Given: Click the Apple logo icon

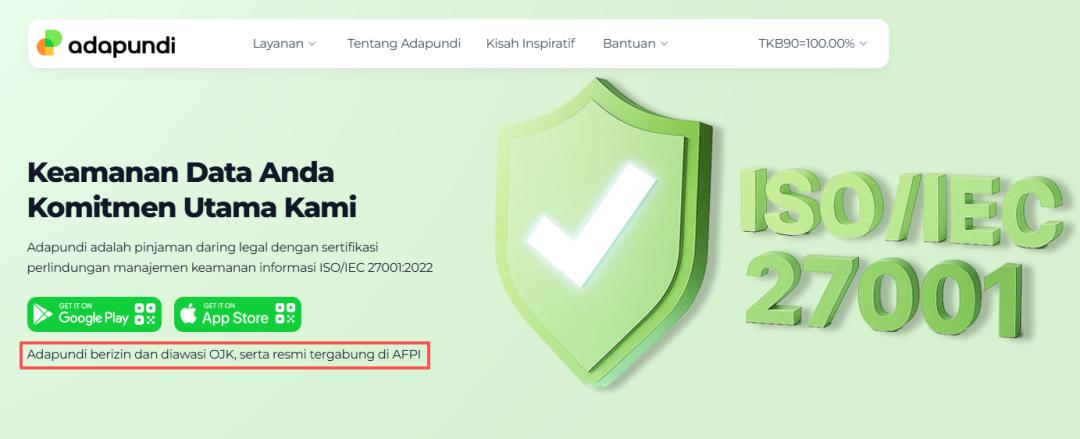Looking at the screenshot, I should pyautogui.click(x=188, y=314).
